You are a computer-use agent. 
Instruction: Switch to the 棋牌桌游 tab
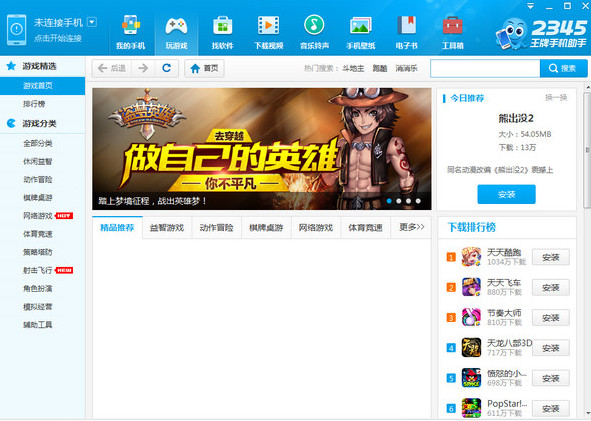tap(266, 228)
